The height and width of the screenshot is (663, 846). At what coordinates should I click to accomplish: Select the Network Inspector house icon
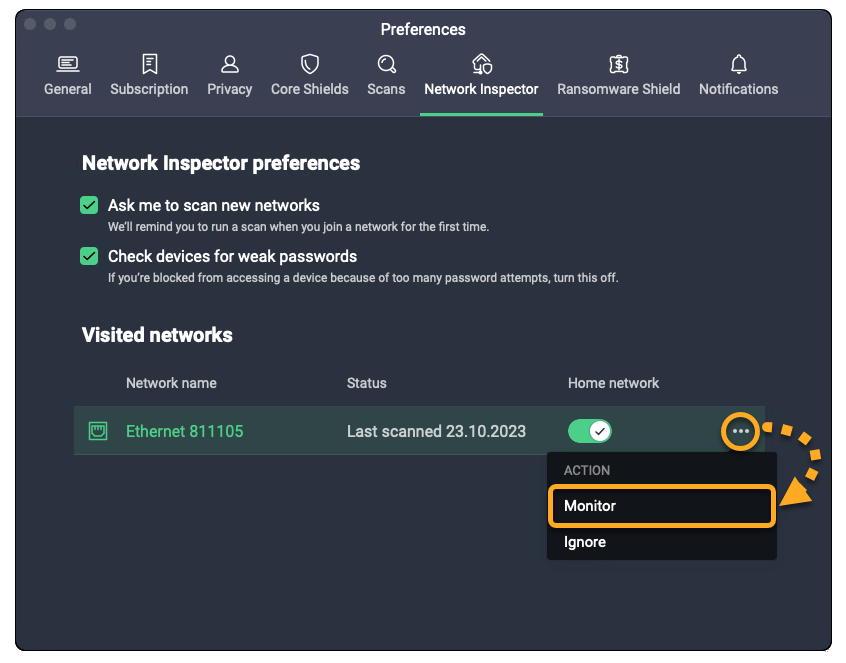pyautogui.click(x=481, y=65)
